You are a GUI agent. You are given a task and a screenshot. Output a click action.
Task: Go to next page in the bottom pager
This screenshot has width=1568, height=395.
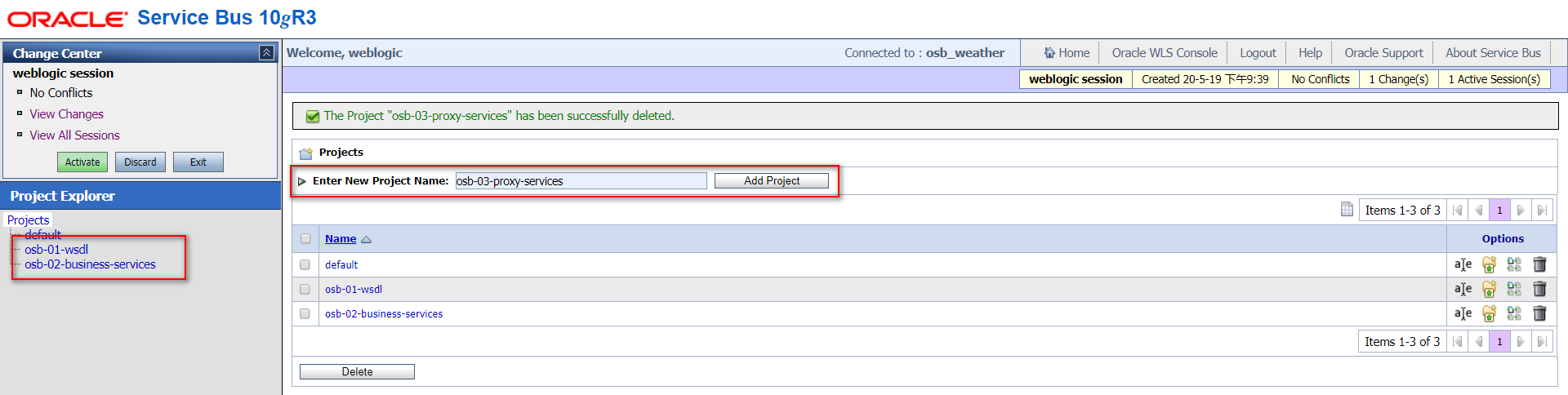click(x=1520, y=342)
